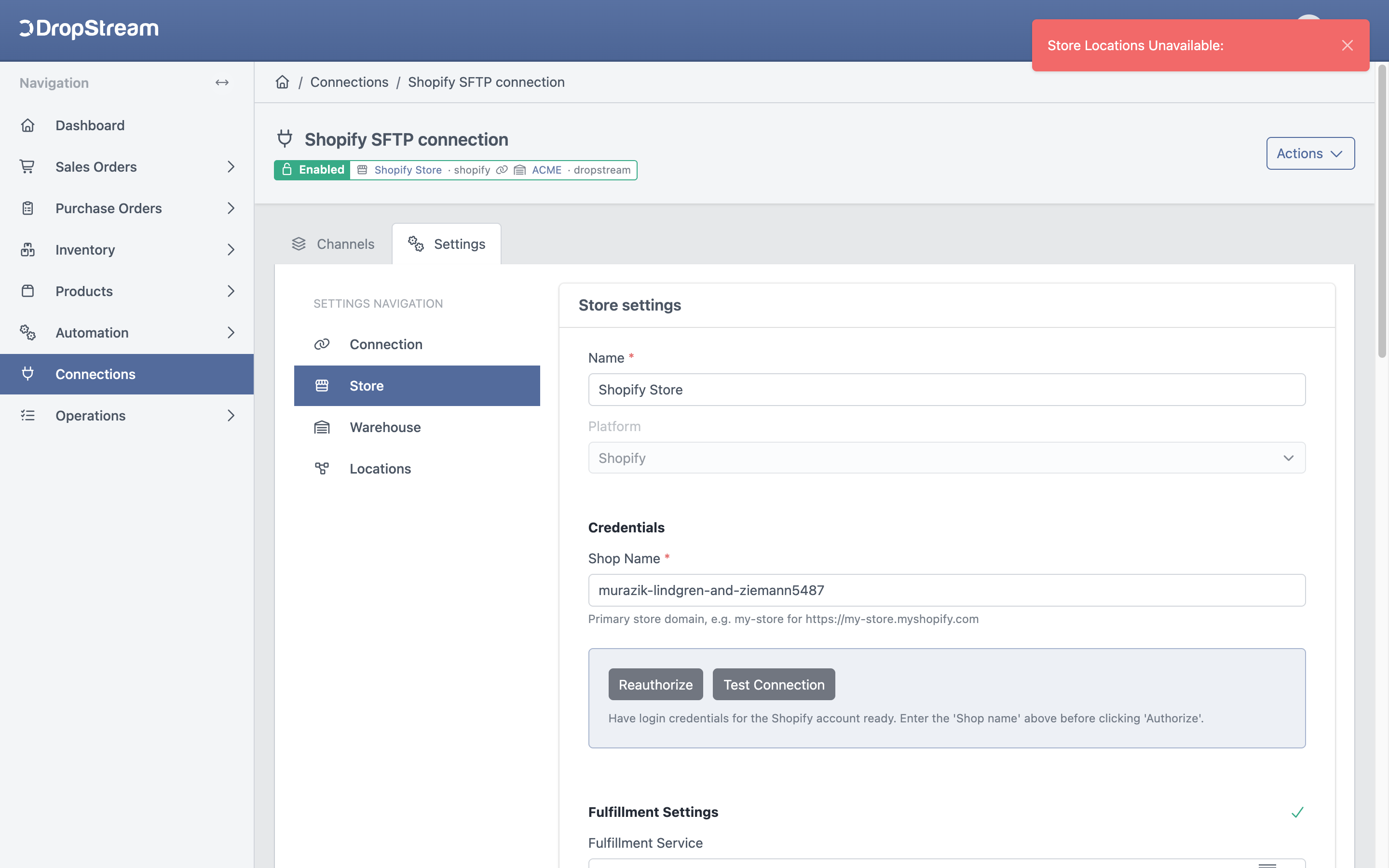Expand the Products submenu chevron
Viewport: 1389px width, 868px height.
tap(231, 291)
